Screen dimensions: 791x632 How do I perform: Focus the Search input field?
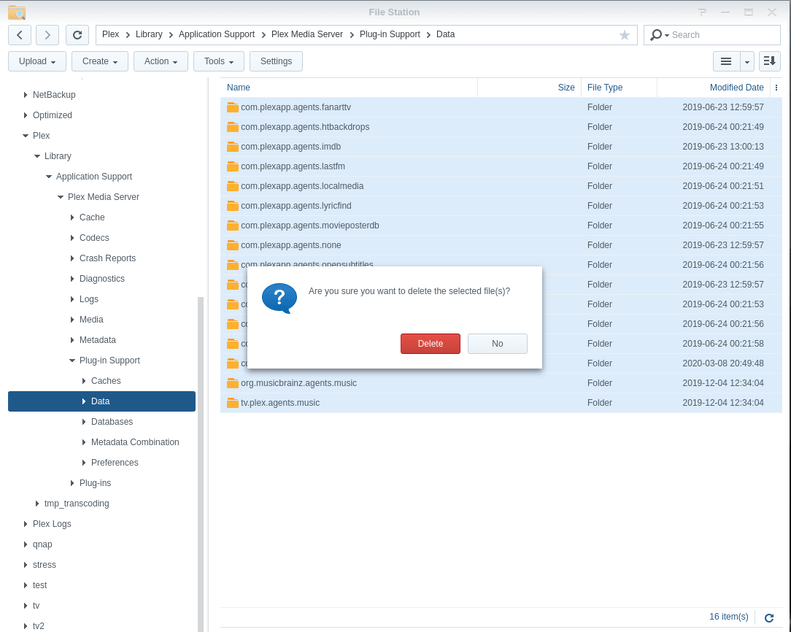pyautogui.click(x=724, y=35)
